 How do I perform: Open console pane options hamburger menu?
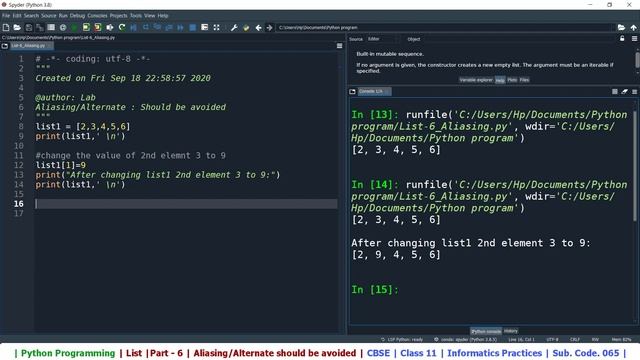coord(634,91)
